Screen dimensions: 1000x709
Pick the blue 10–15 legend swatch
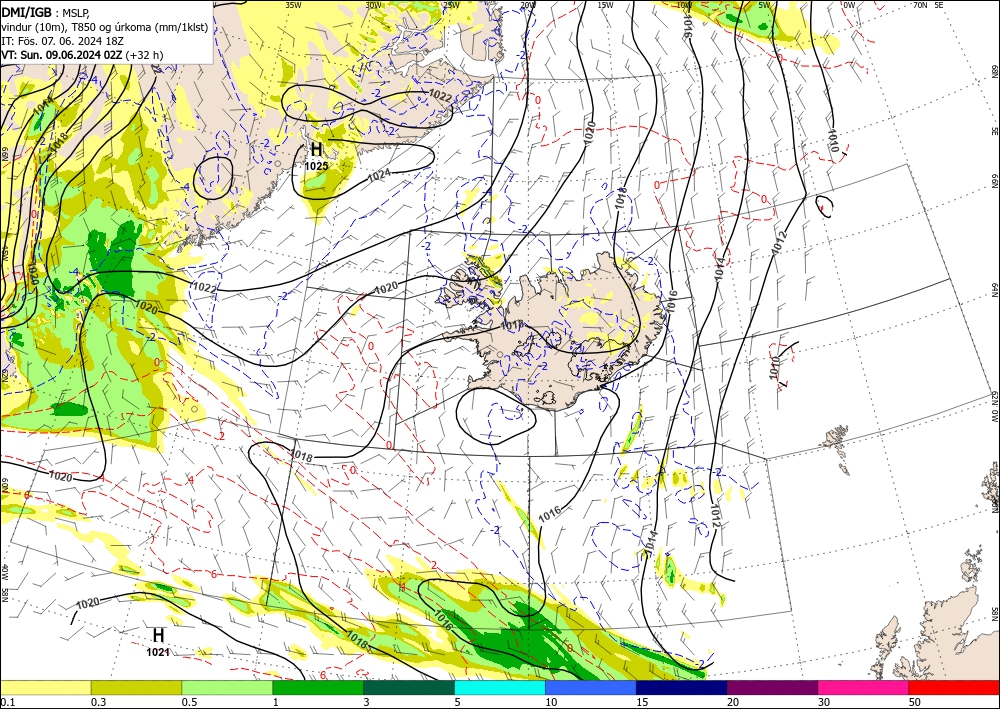(591, 687)
